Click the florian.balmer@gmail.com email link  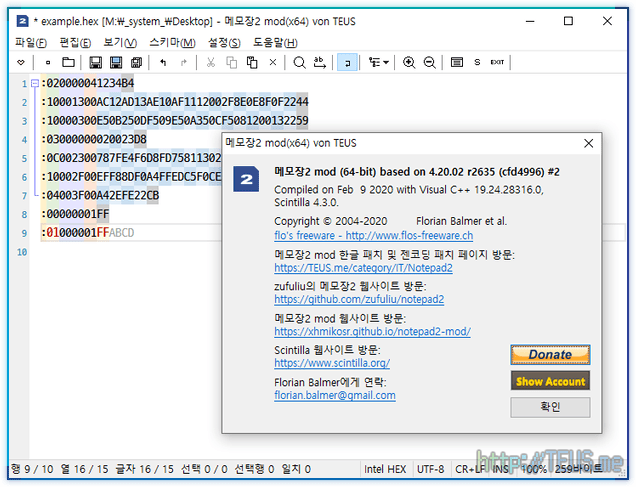pos(335,395)
